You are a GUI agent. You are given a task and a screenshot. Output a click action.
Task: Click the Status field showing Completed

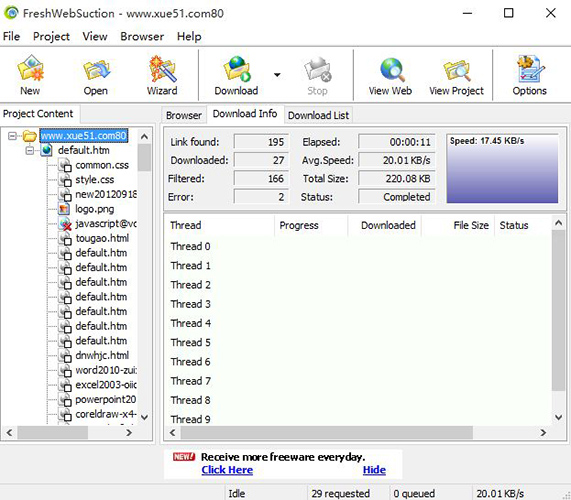397,197
